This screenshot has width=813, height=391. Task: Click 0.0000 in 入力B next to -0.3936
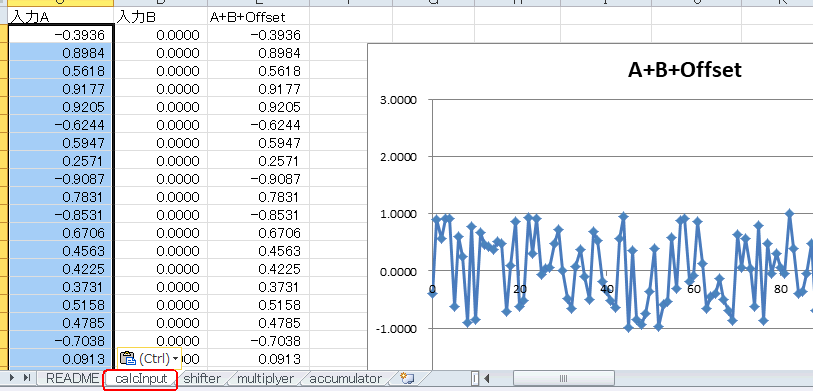[x=161, y=35]
